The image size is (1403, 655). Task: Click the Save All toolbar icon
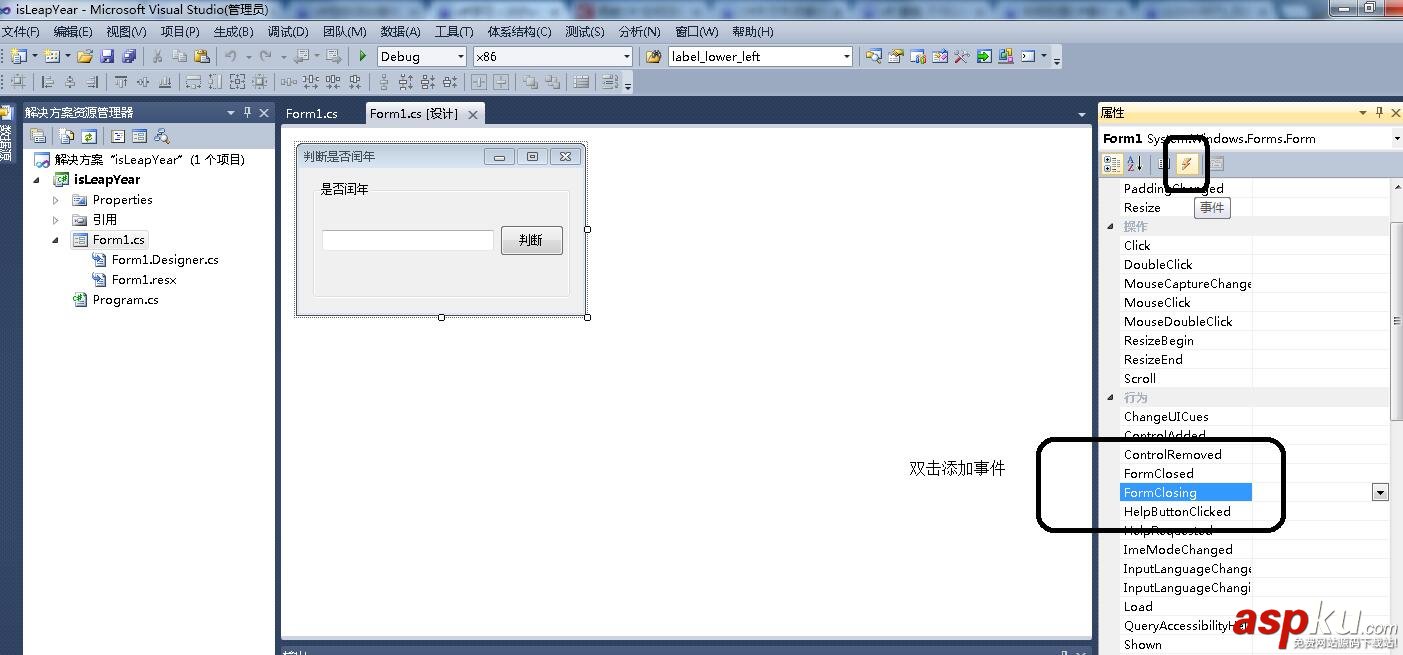tap(127, 56)
